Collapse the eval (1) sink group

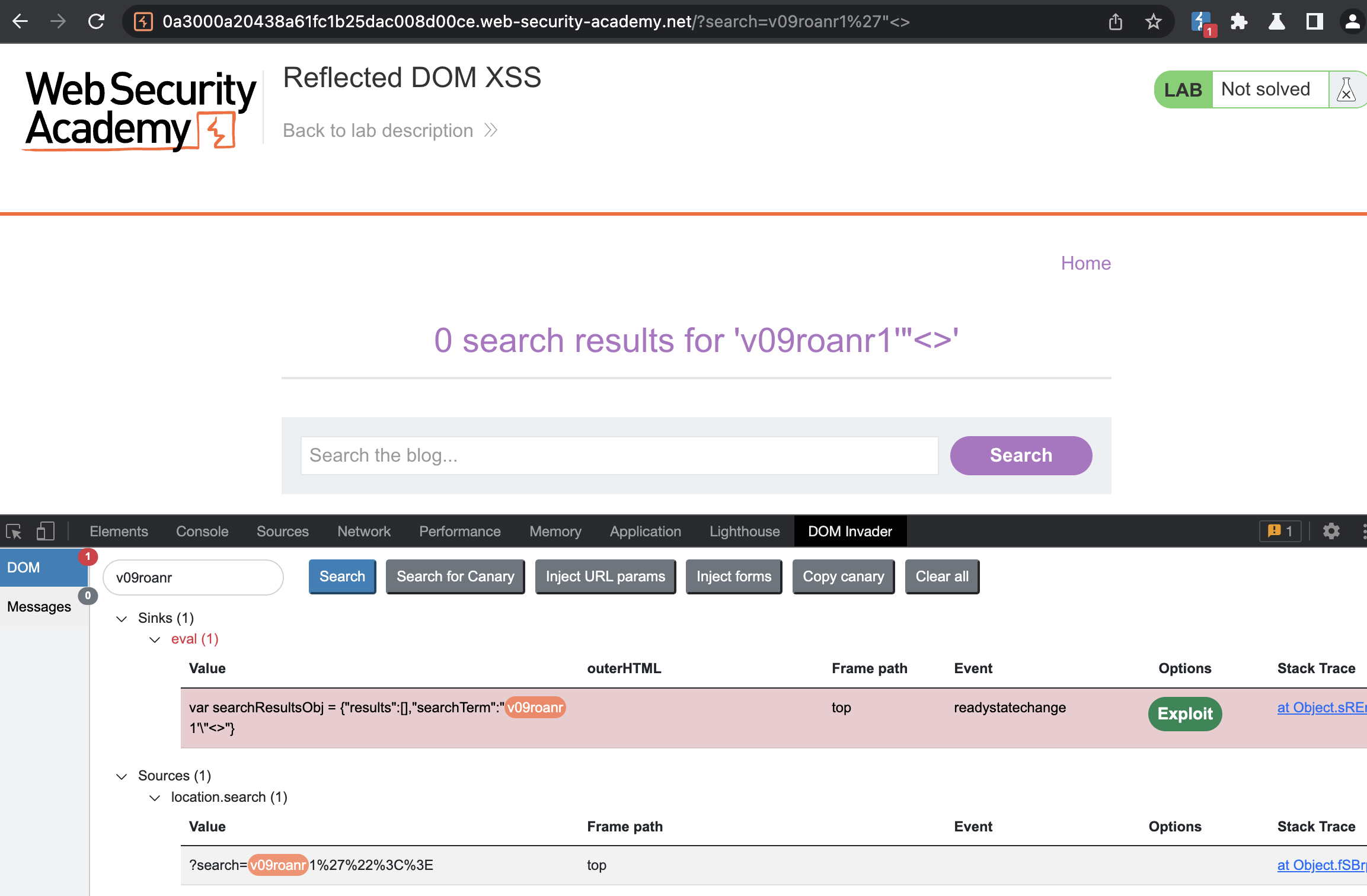tap(155, 639)
